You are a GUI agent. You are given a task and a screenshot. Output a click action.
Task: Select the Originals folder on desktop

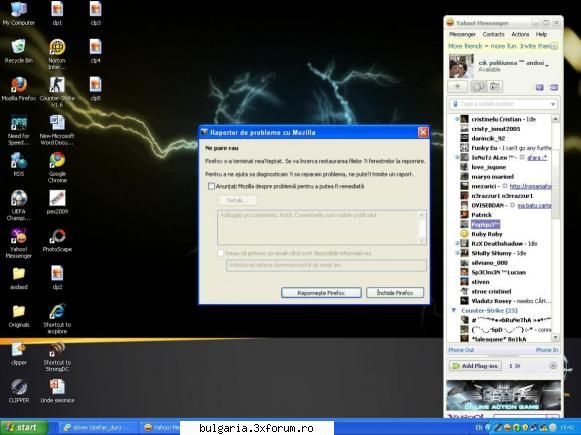point(19,316)
